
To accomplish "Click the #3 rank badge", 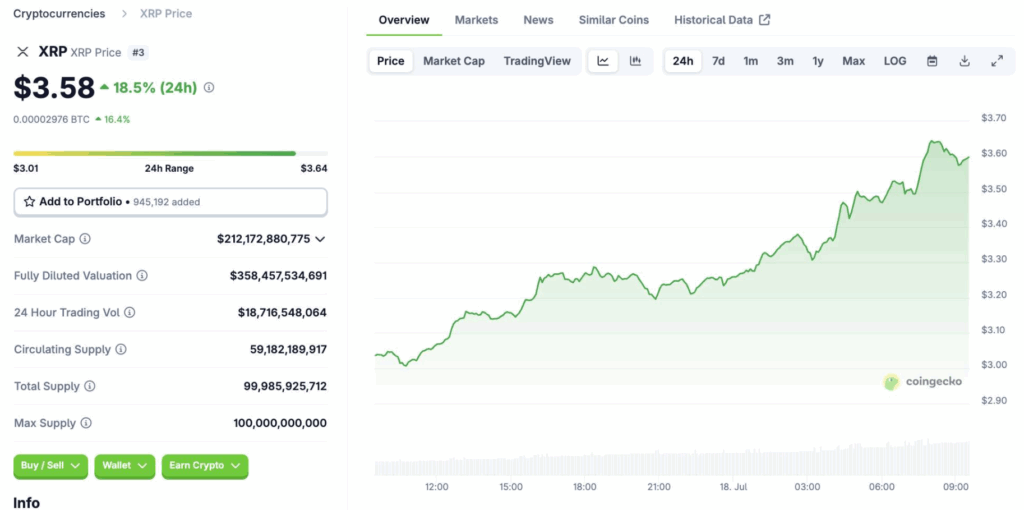I will click(x=138, y=52).
